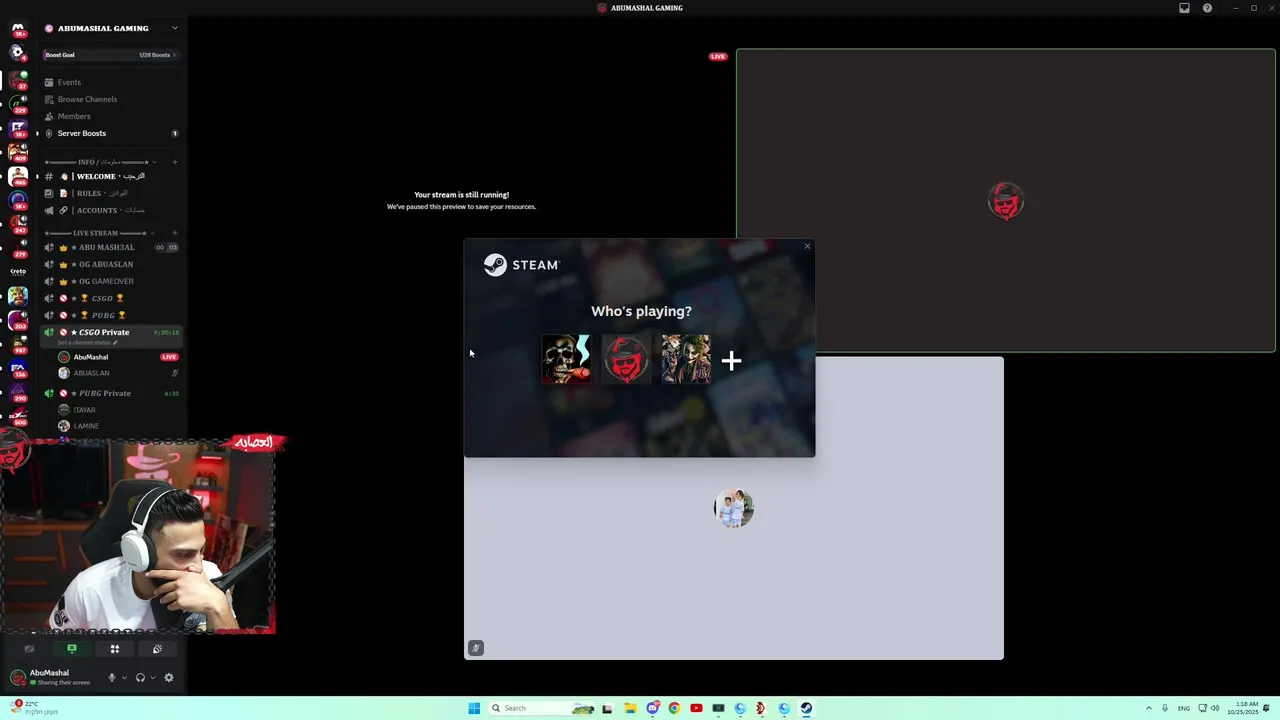Image resolution: width=1280 pixels, height=720 pixels.
Task: Stop screen sharing with green button
Action: coord(72,649)
